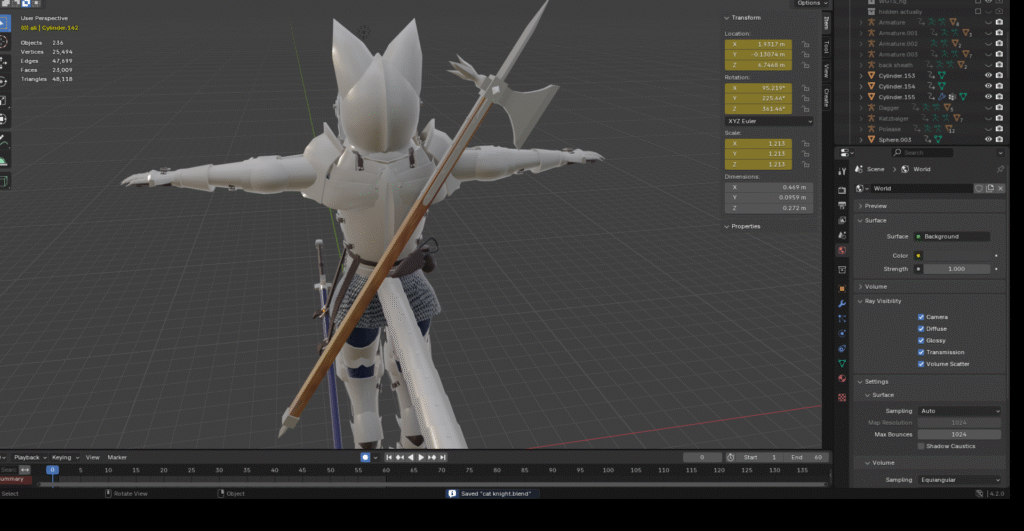This screenshot has width=1024, height=531.
Task: Open the Texture checkerboard properties tab
Action: (x=842, y=396)
